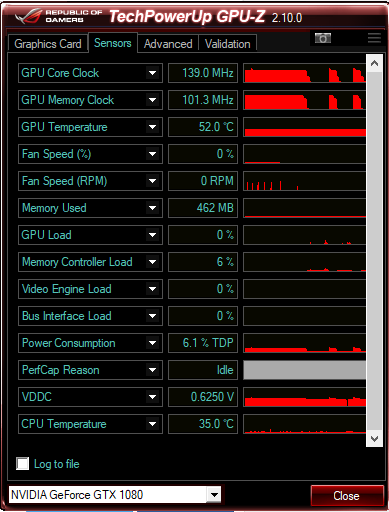
Task: Expand Memory Used dropdown arrow
Action: (x=153, y=208)
